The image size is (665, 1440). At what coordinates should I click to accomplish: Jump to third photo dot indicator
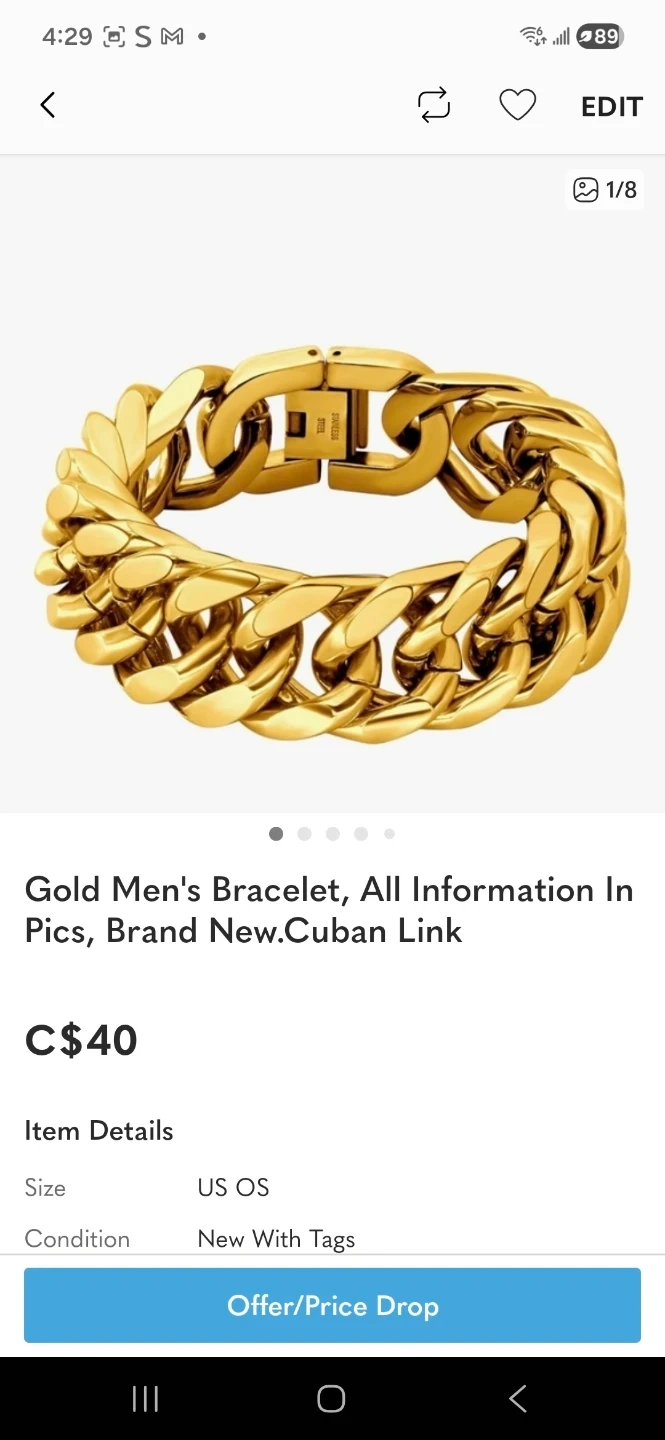(x=332, y=834)
